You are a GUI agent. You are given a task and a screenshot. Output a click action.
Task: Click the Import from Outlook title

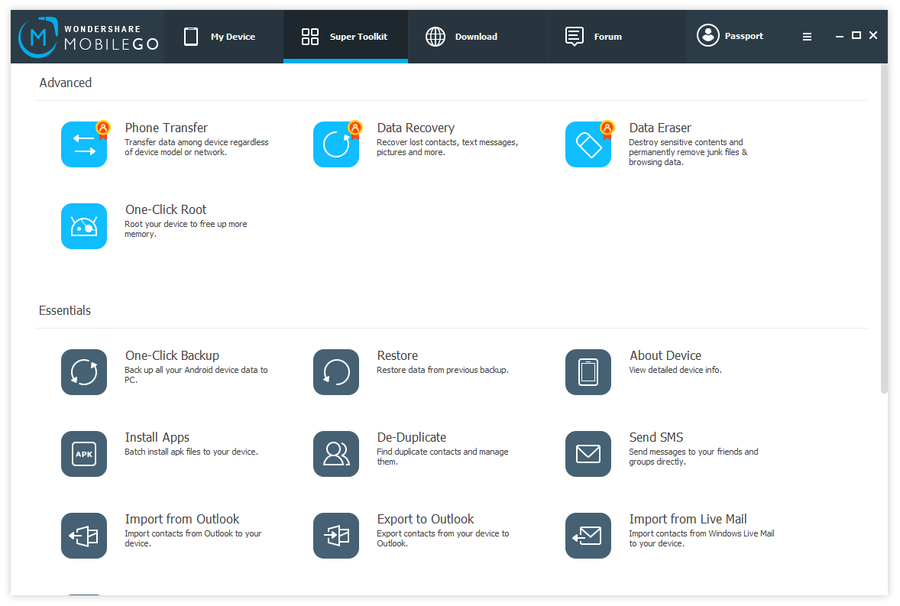click(x=182, y=519)
